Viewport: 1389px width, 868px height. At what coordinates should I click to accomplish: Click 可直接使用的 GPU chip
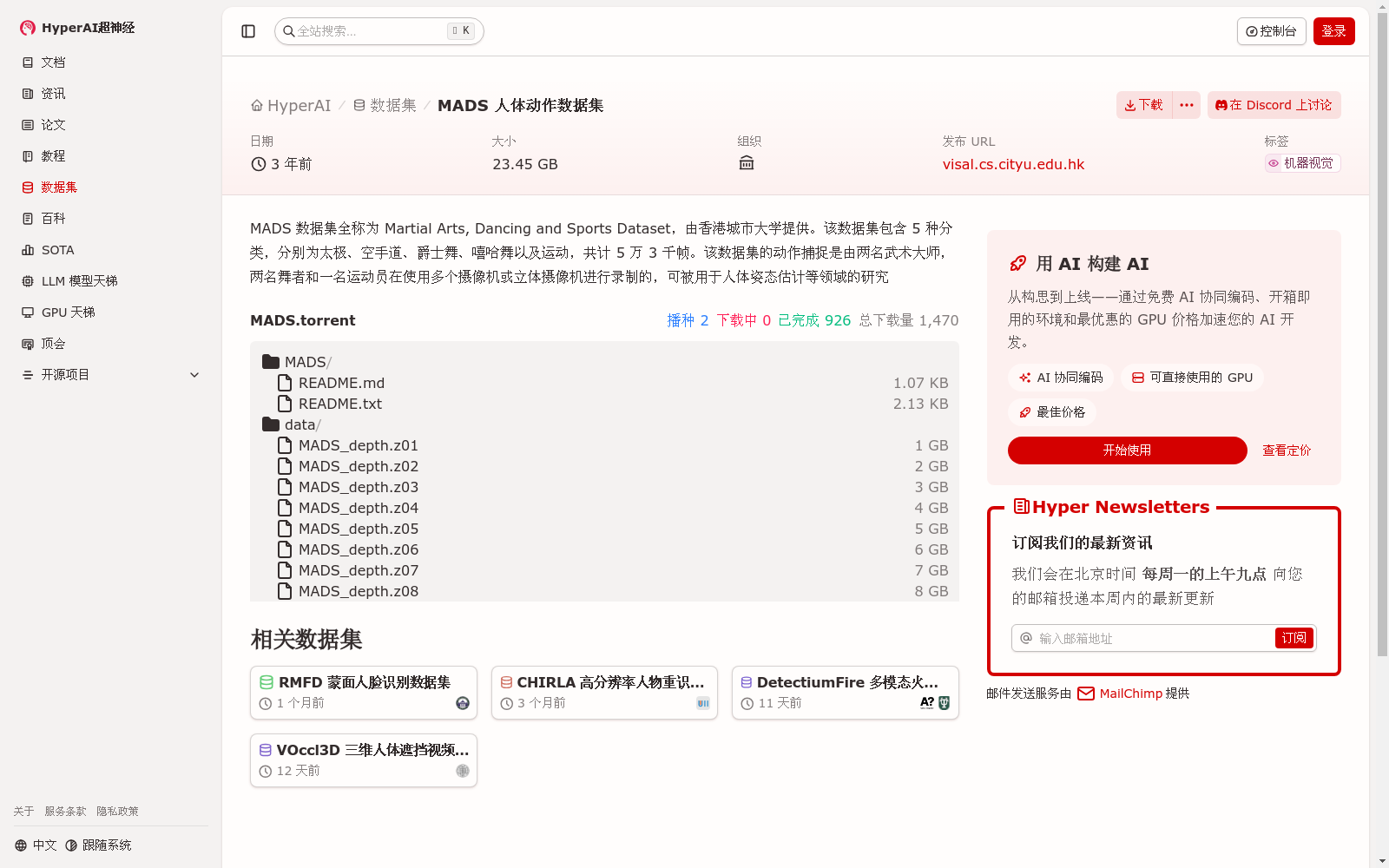pos(1192,378)
